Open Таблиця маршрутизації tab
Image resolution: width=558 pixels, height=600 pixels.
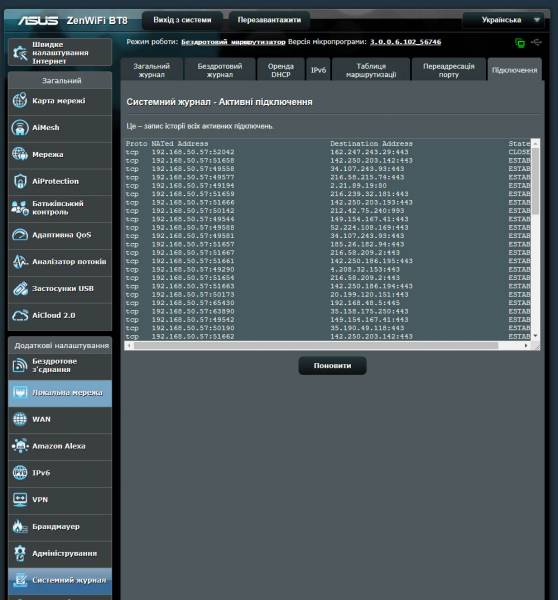click(x=371, y=70)
